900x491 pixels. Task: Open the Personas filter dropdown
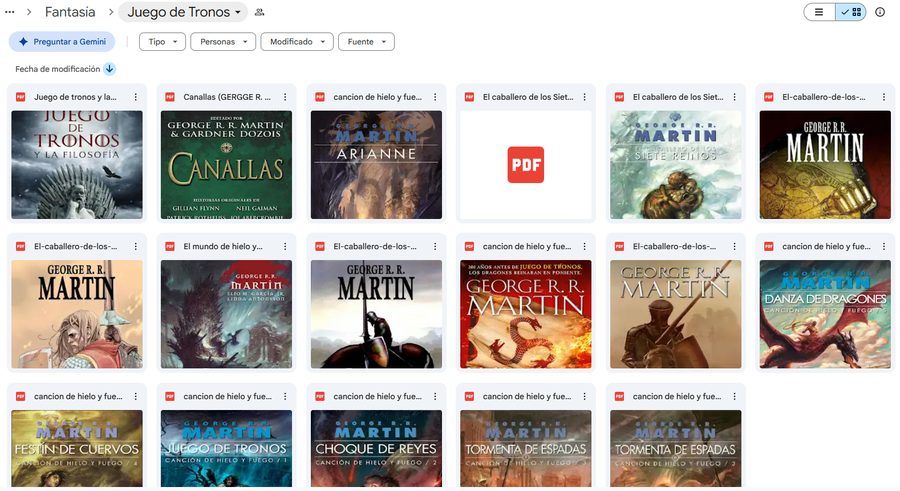click(223, 41)
